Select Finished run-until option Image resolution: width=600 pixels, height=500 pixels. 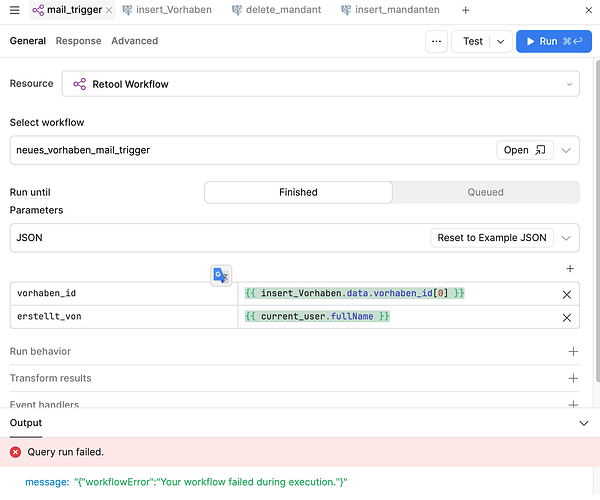298,192
